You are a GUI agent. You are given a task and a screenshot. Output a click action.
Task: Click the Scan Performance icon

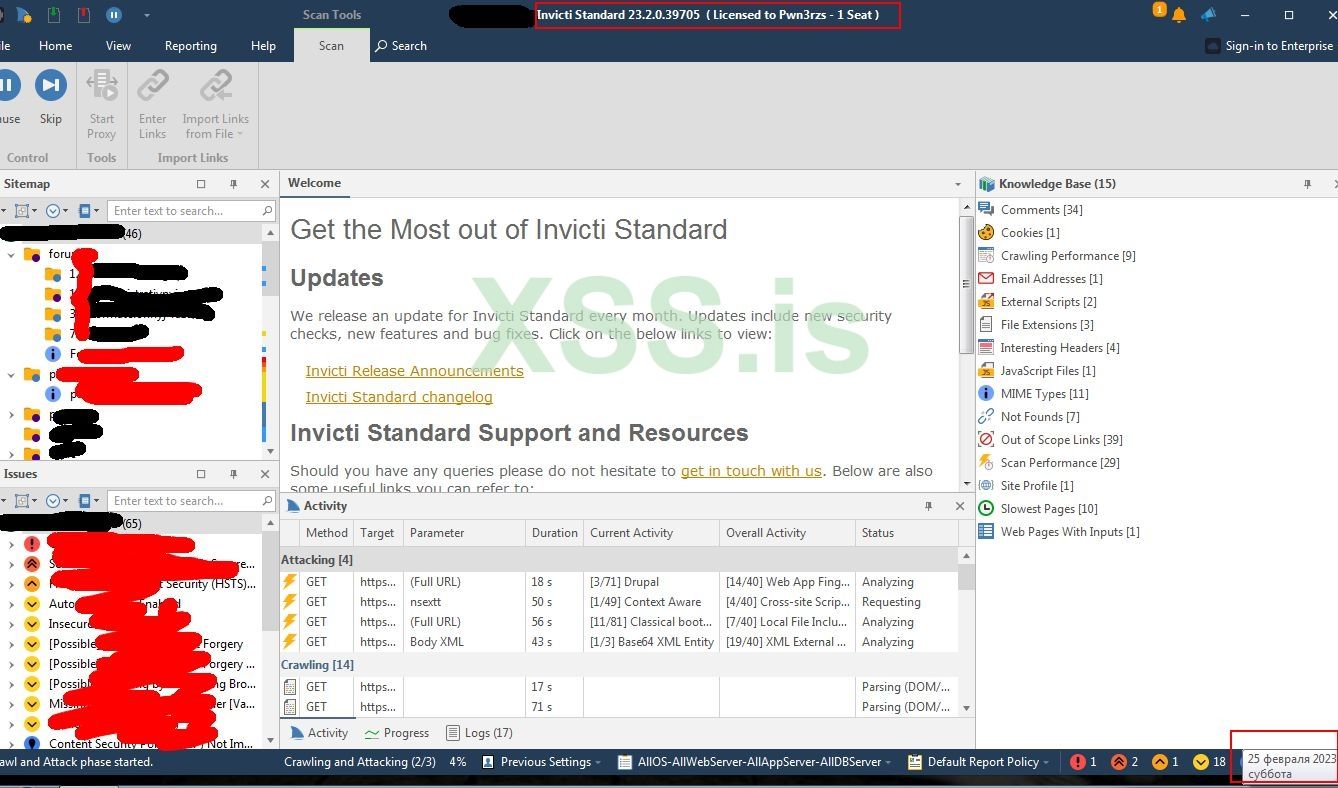pos(987,463)
